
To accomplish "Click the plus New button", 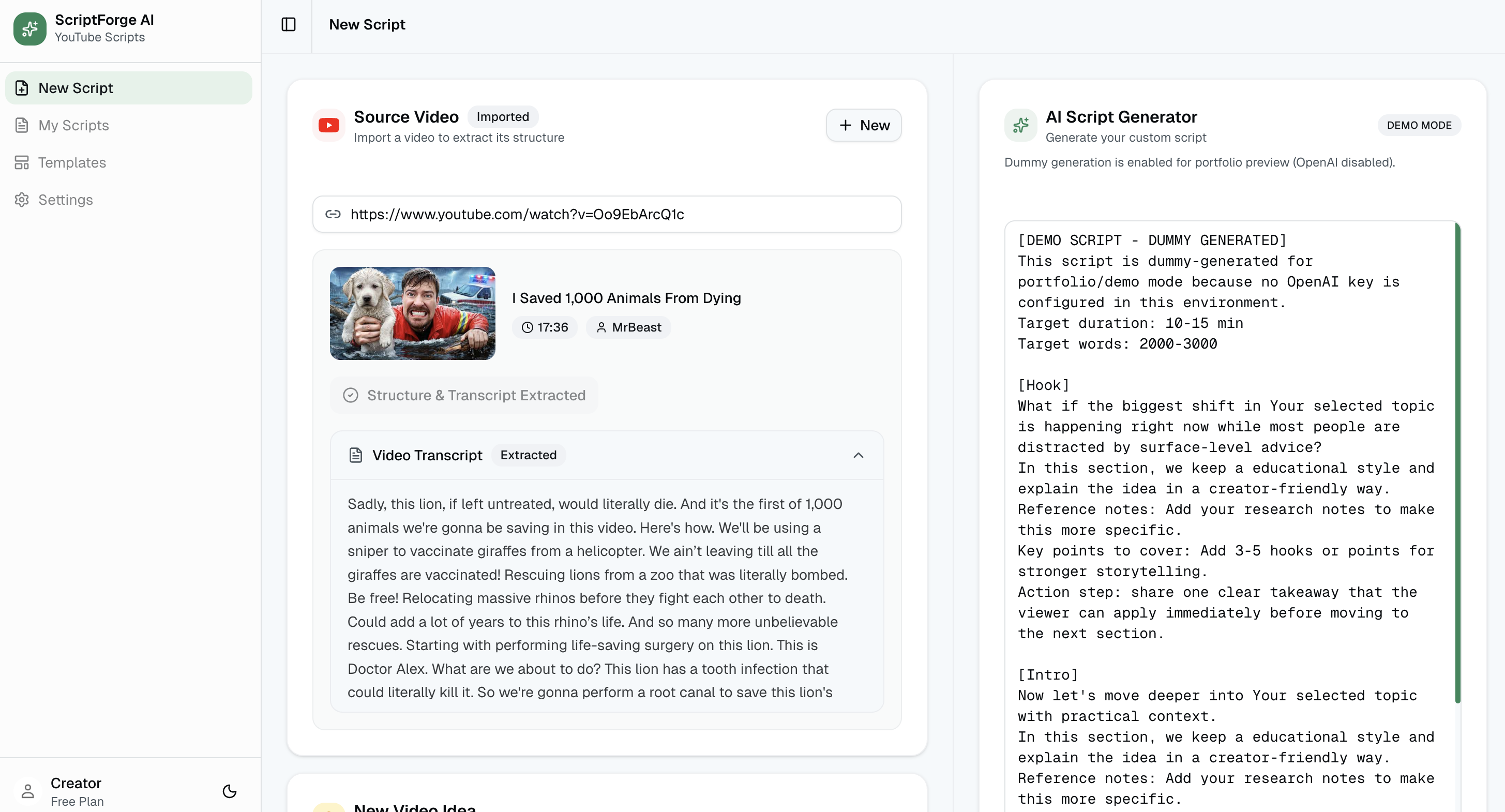I will tap(864, 125).
